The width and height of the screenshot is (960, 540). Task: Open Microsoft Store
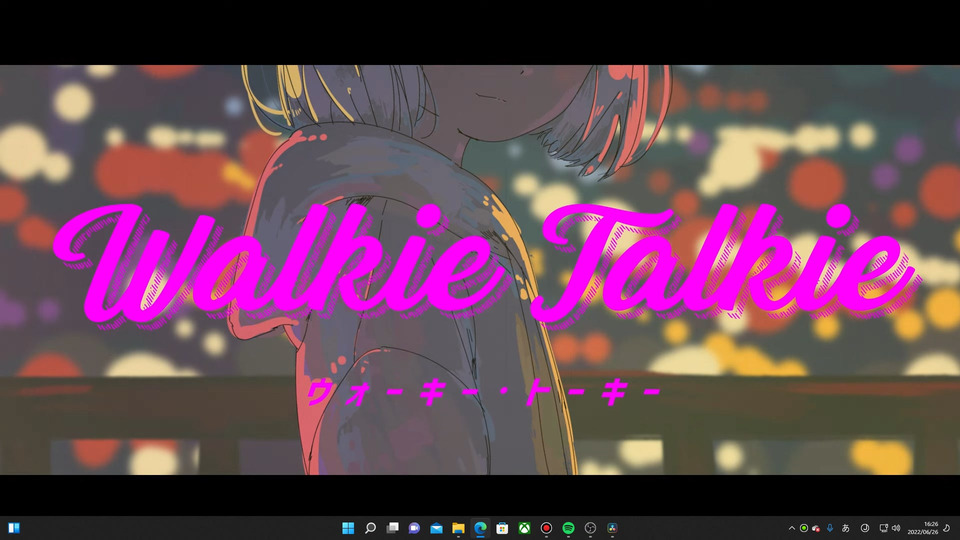(502, 528)
